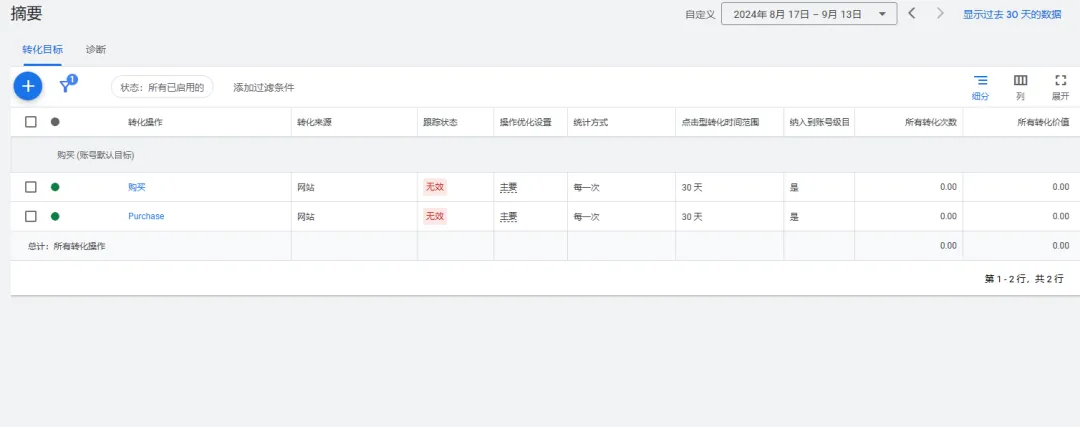Viewport: 1080px width, 427px height.
Task: Go to next date range arrow
Action: 939,14
